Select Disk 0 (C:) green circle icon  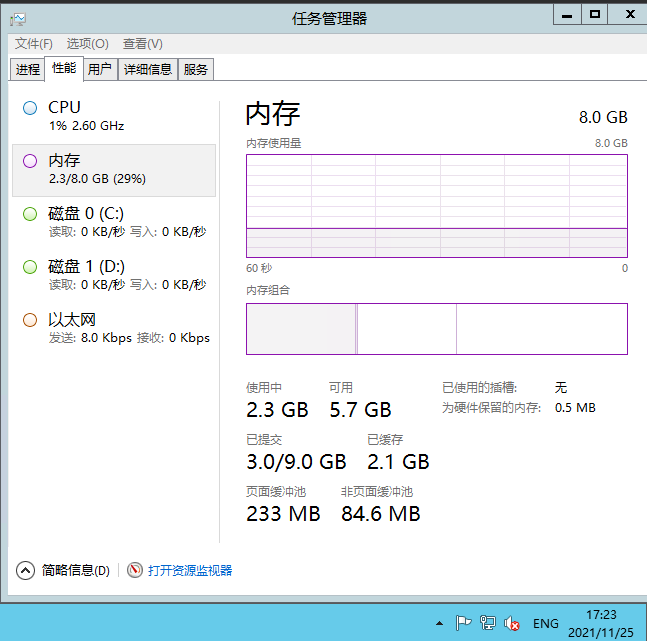click(x=30, y=213)
